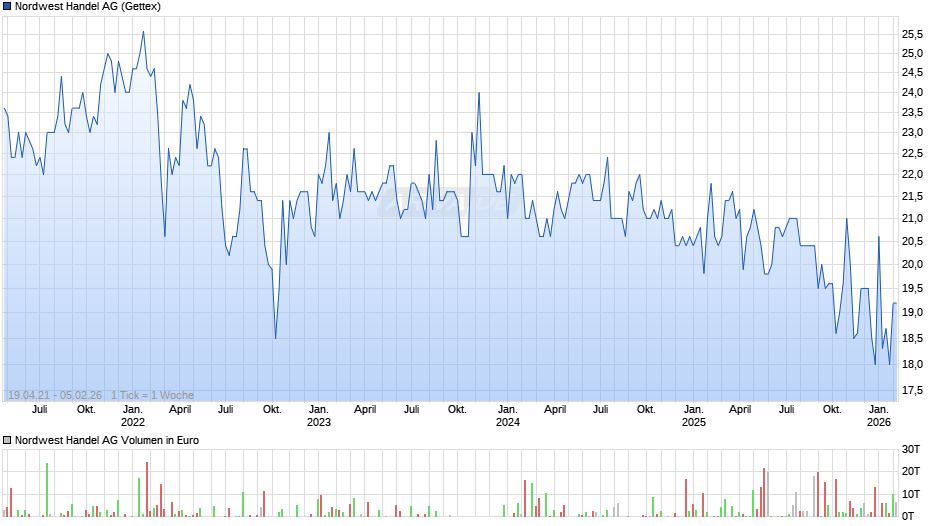The height and width of the screenshot is (526, 940).
Task: Click the 24,0 price axis label
Action: [912, 92]
